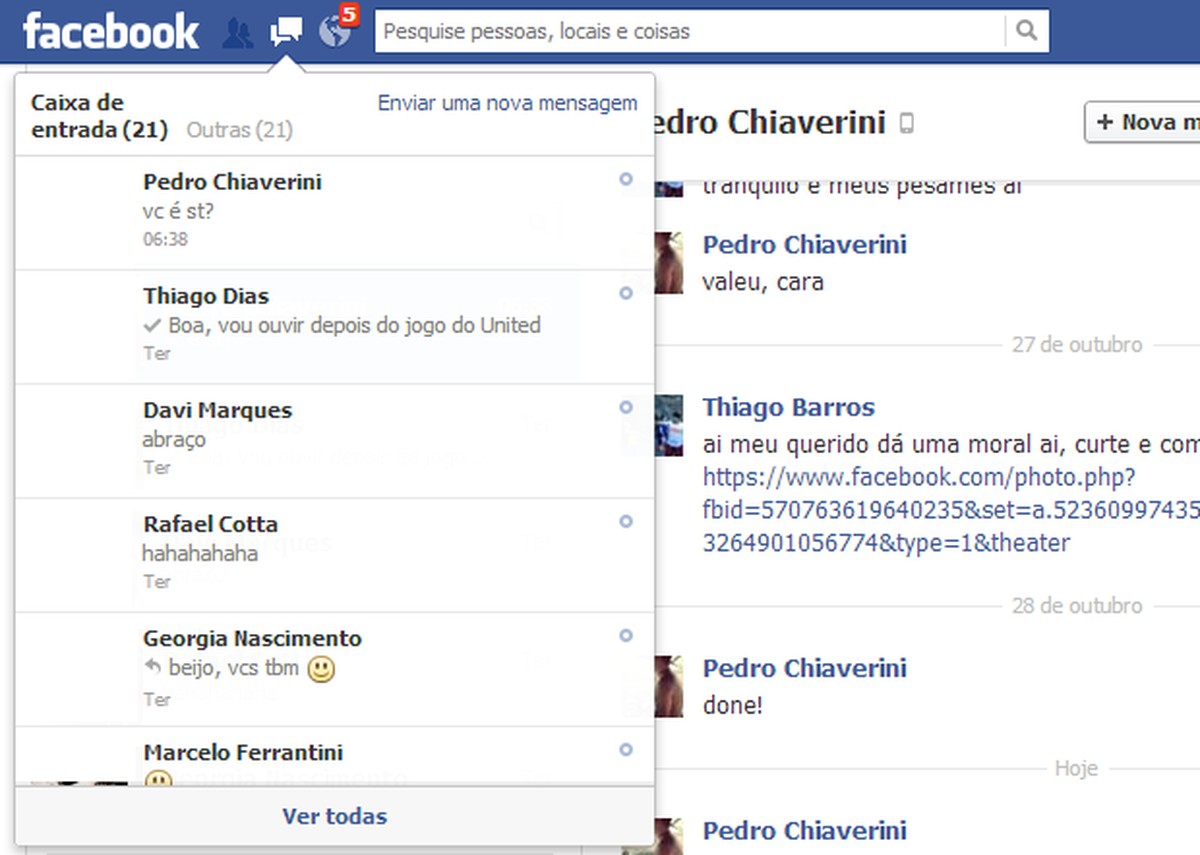
Task: Open the notifications globe with badge 5
Action: [x=333, y=31]
